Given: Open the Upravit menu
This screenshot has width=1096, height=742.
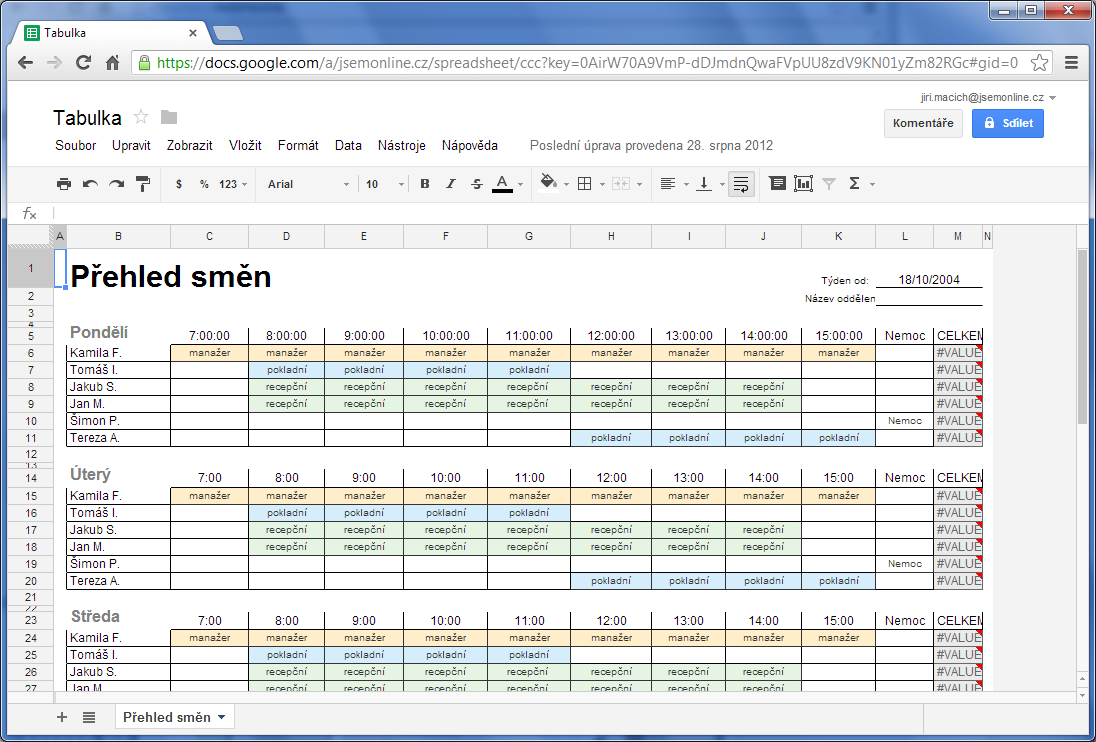Looking at the screenshot, I should point(131,145).
